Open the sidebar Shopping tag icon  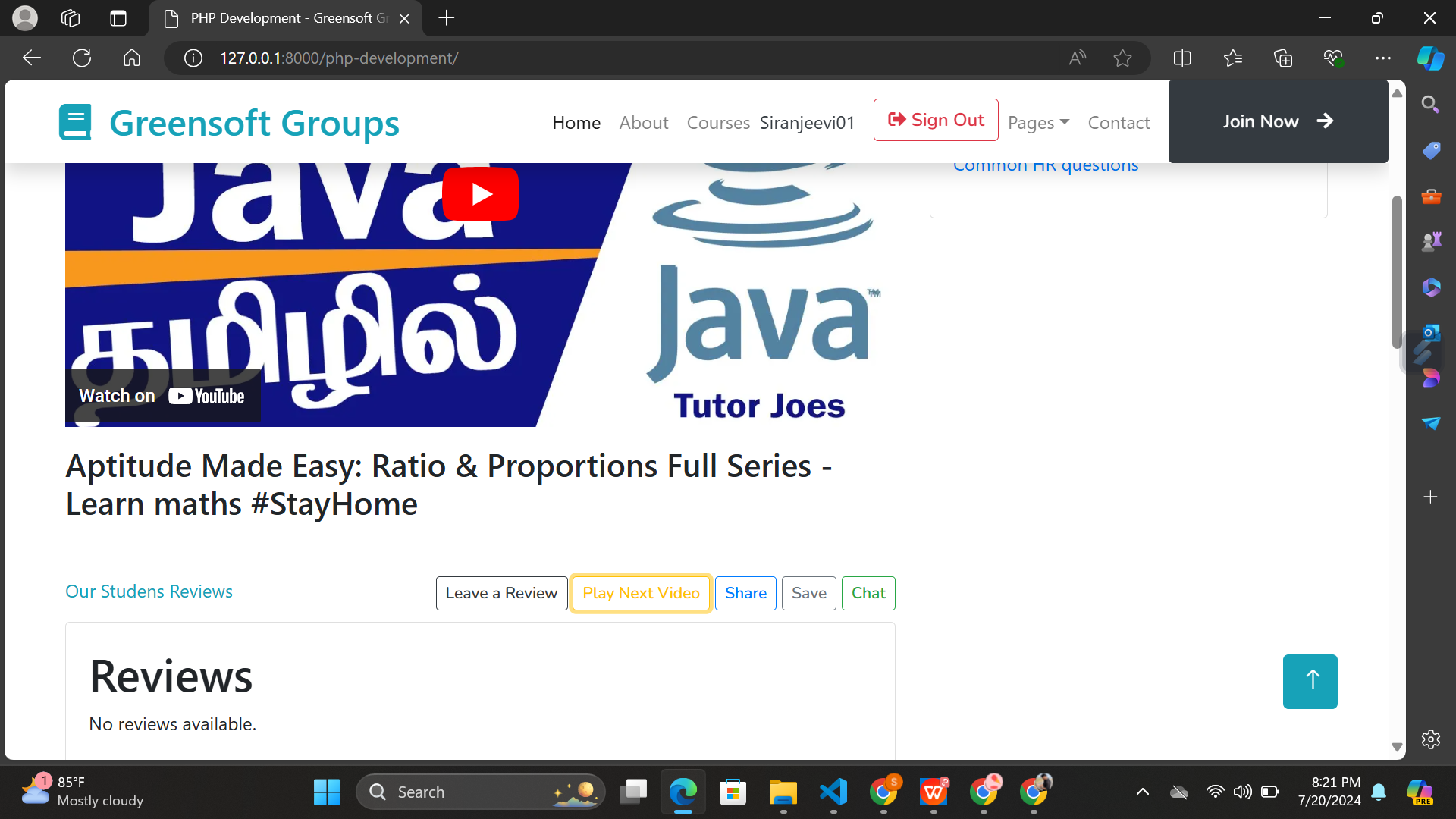coord(1430,150)
